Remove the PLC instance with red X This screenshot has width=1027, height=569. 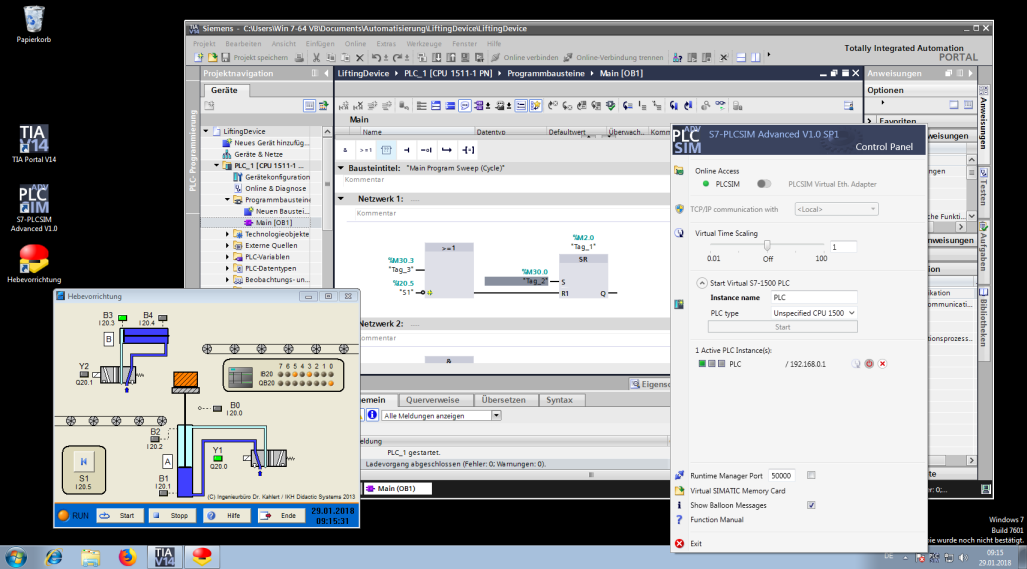[x=882, y=363]
